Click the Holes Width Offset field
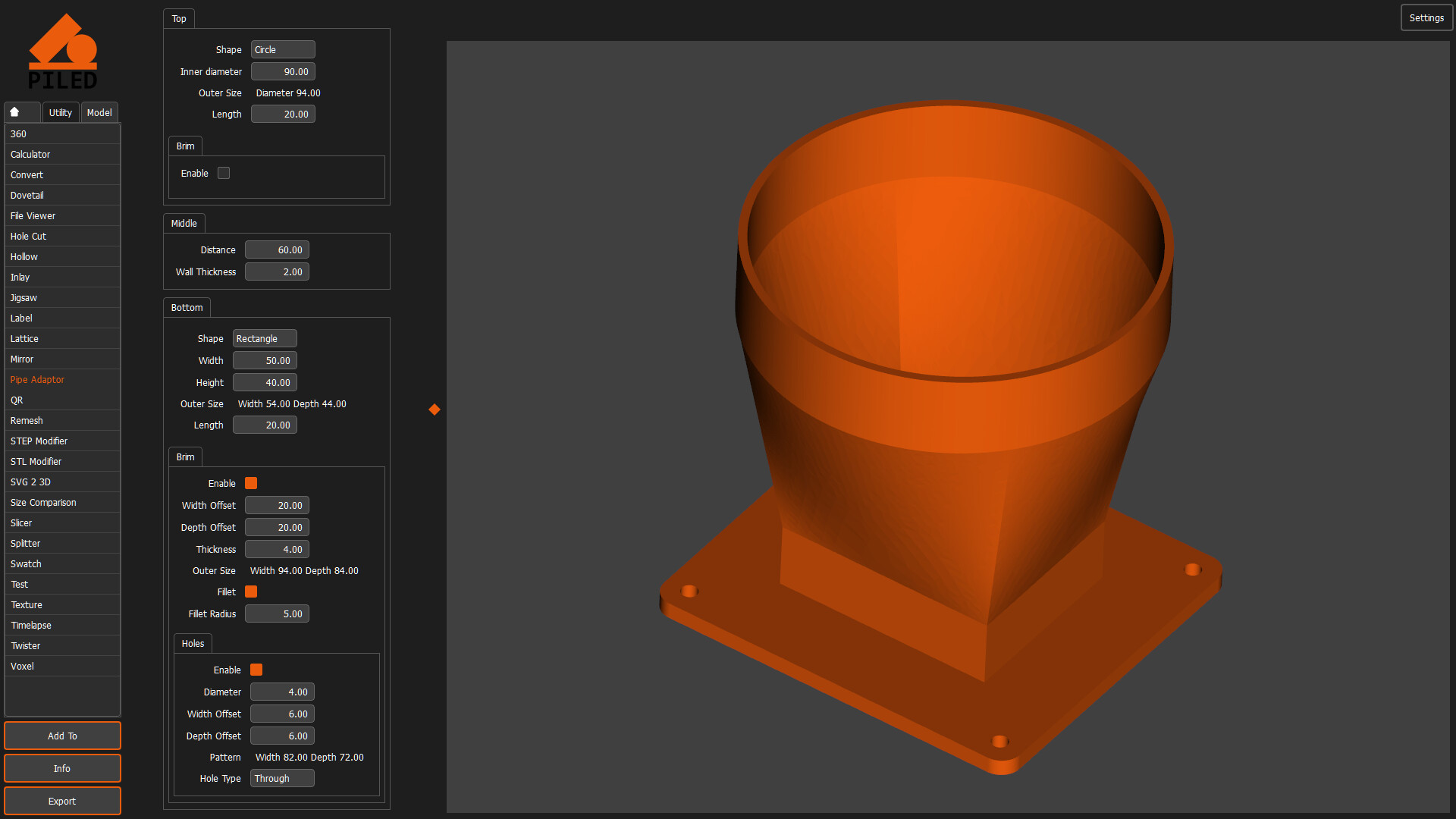 [282, 714]
